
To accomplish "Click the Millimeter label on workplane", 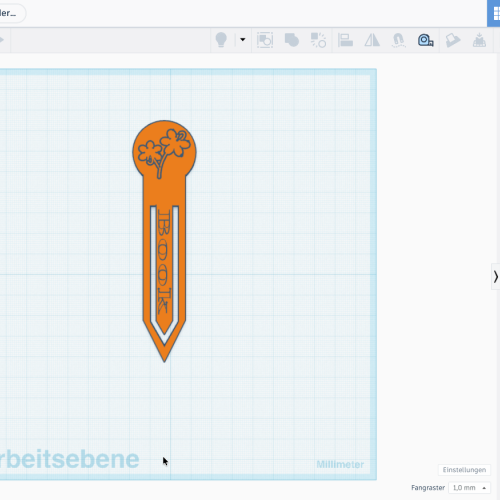I will (x=340, y=464).
